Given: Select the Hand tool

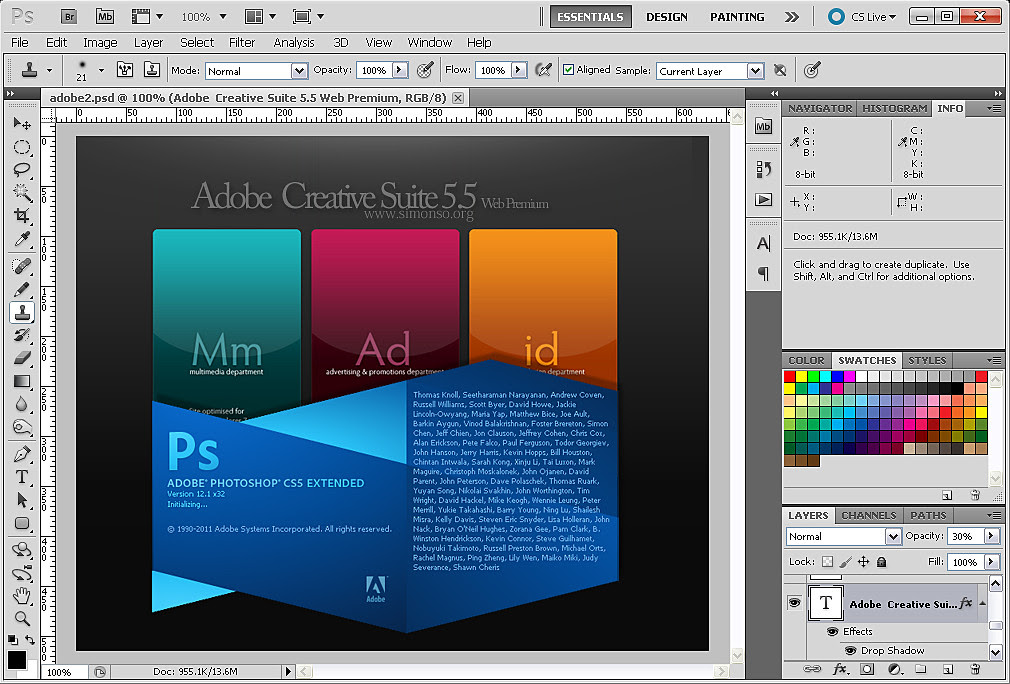Looking at the screenshot, I should click(x=22, y=594).
